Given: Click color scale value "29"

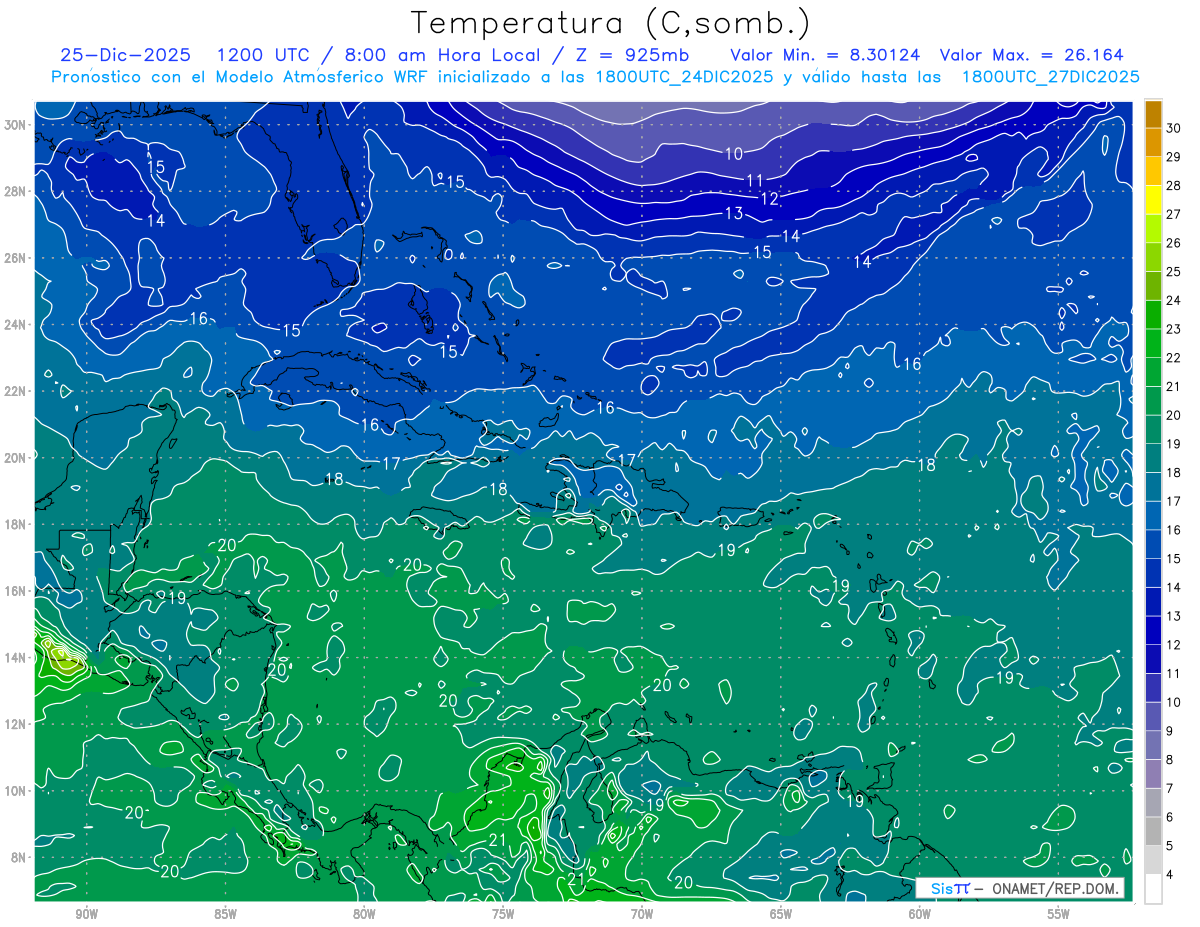Looking at the screenshot, I should 1174,157.
